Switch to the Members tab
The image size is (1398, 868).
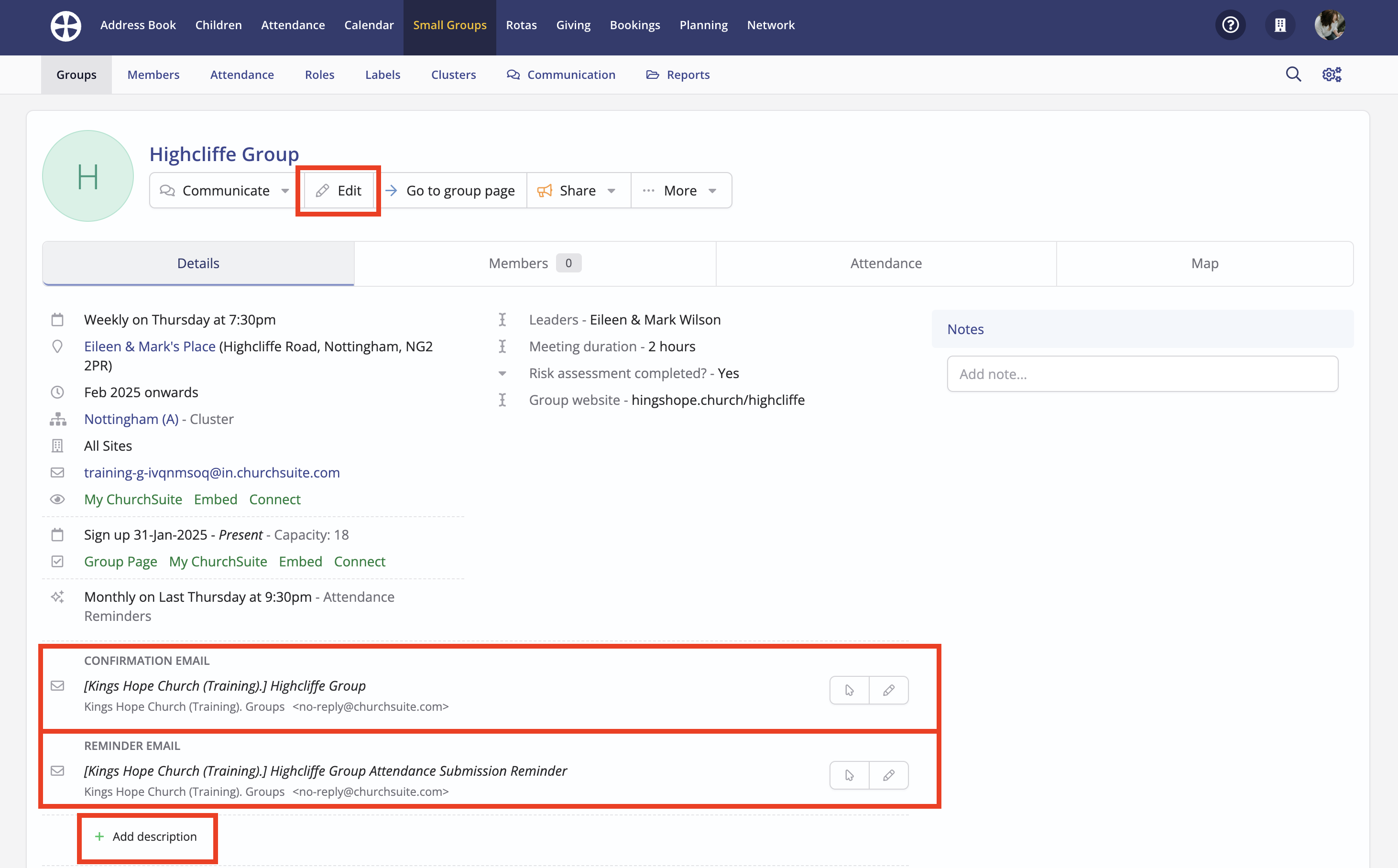coord(534,263)
